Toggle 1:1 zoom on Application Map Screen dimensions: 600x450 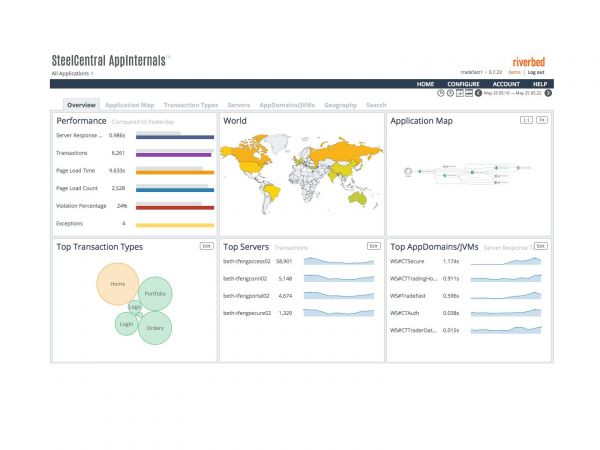click(x=525, y=120)
